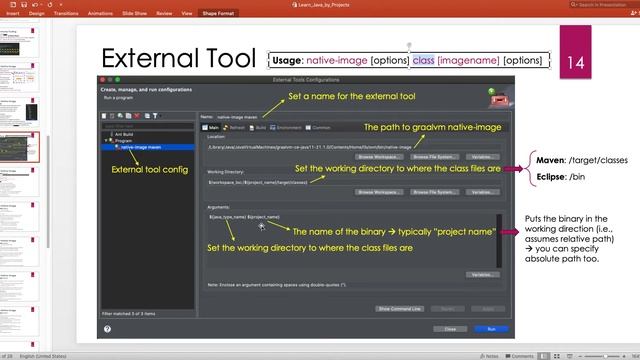
Task: Click the Maven: /target/classes text
Action: (x=582, y=160)
